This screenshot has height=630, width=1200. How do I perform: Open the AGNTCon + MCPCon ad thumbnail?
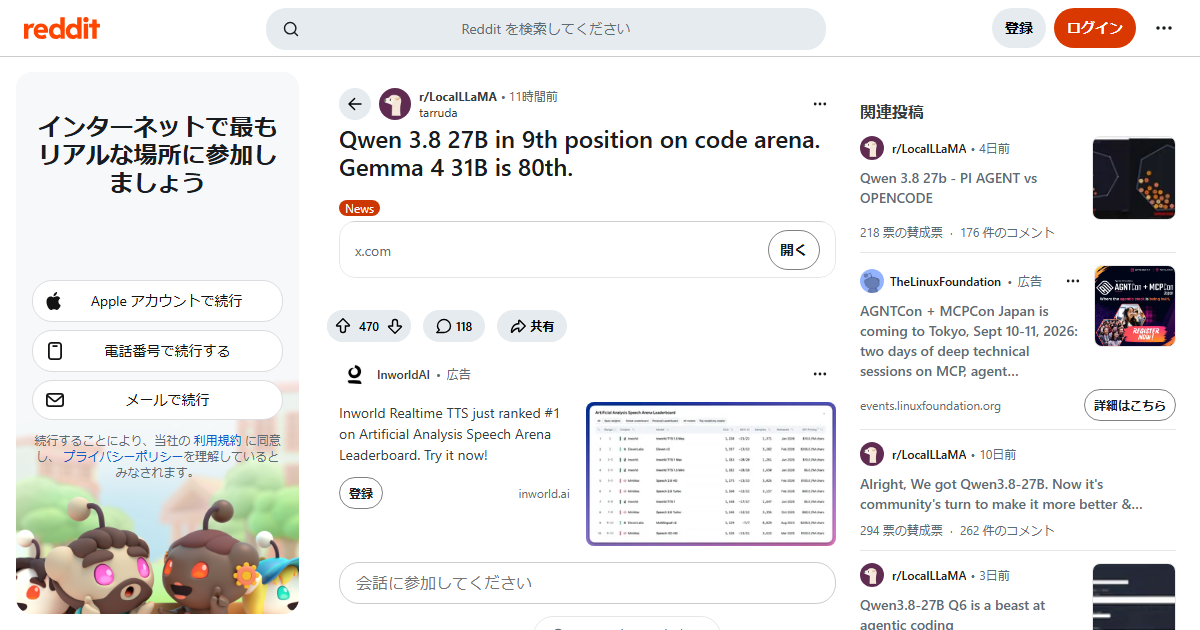click(1135, 306)
